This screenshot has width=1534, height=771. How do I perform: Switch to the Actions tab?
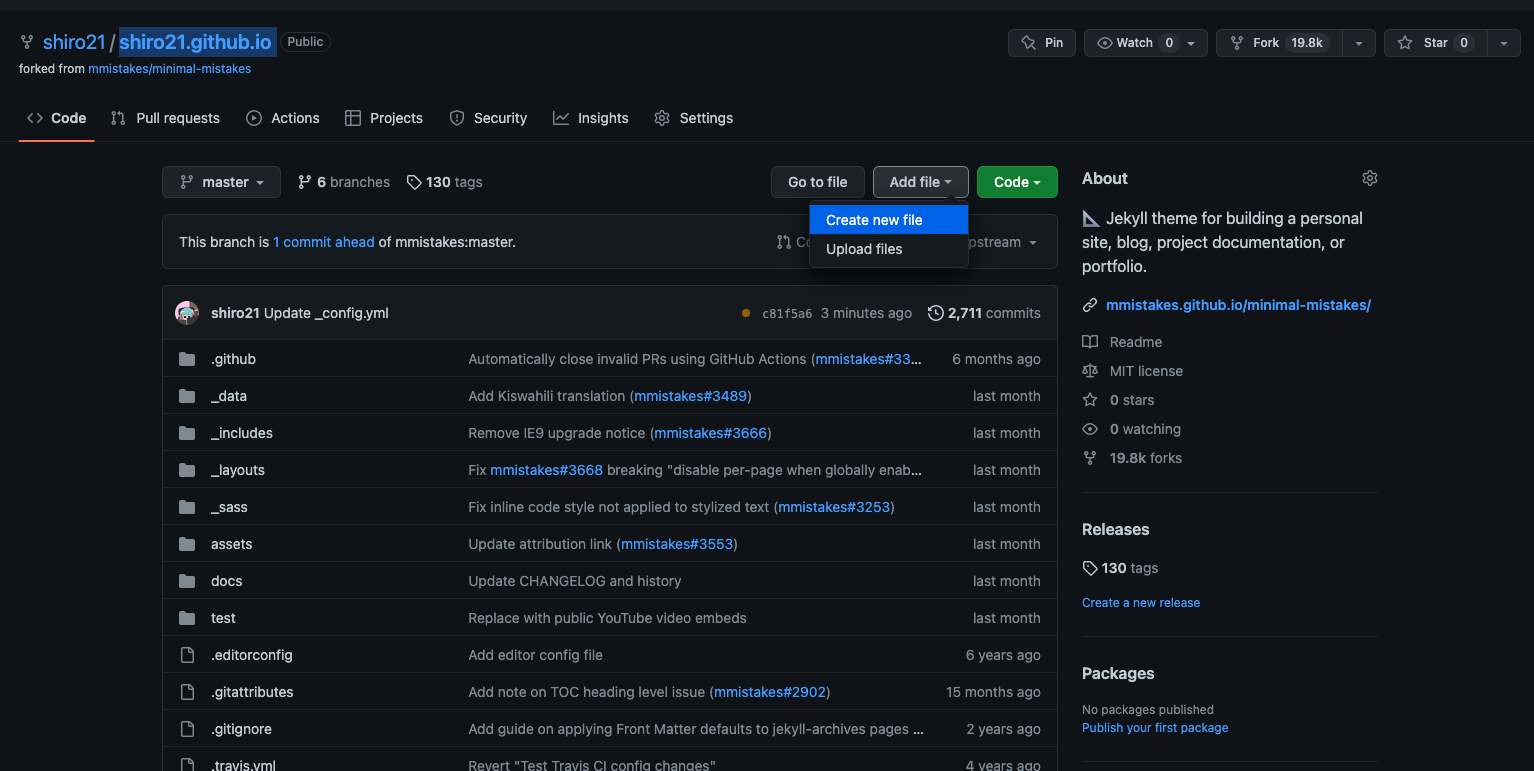point(283,118)
